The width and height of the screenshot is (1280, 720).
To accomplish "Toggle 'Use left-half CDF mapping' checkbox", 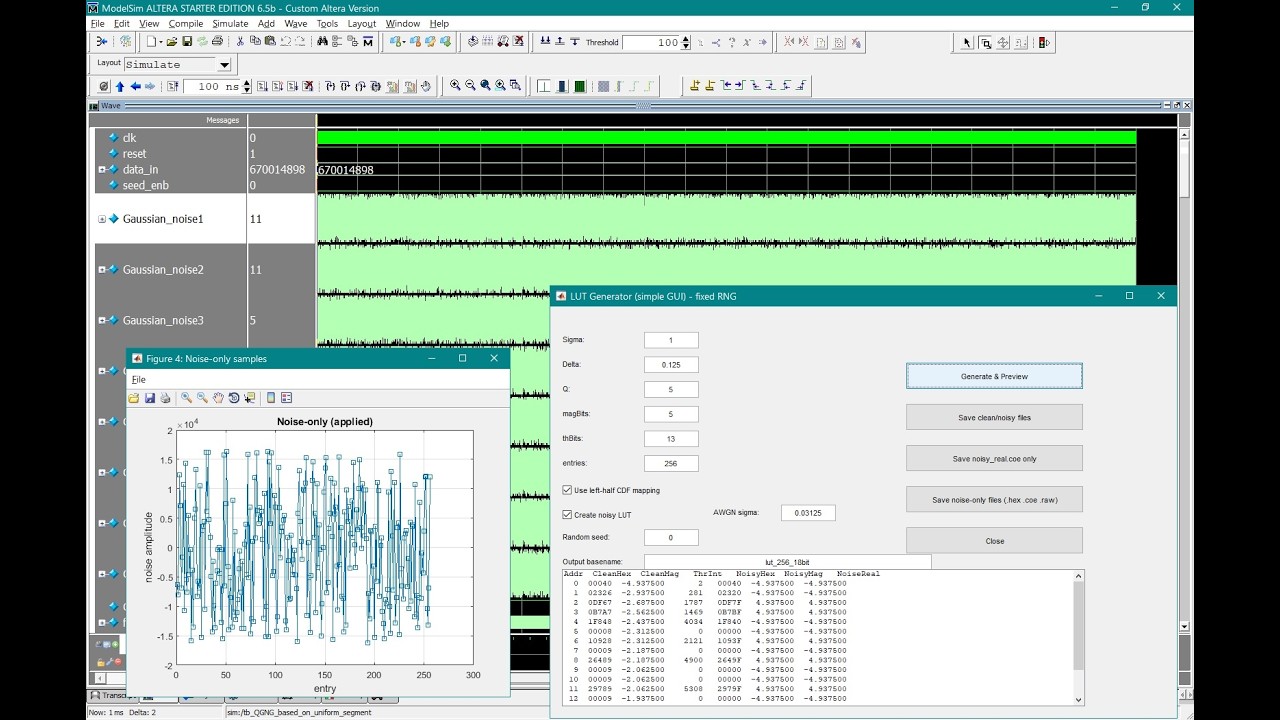I will (567, 490).
